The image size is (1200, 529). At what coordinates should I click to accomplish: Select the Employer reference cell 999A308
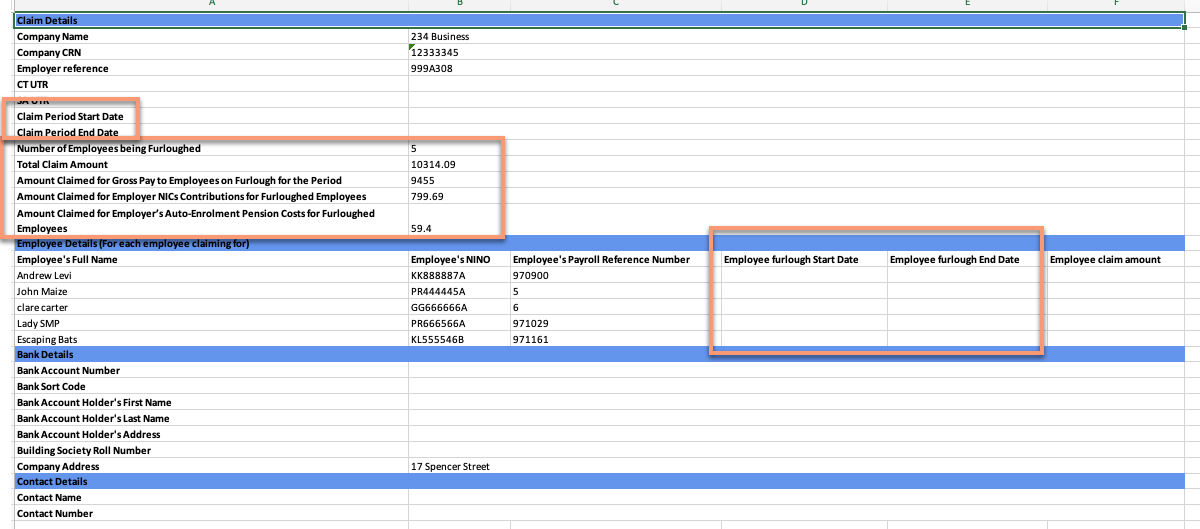click(x=432, y=69)
